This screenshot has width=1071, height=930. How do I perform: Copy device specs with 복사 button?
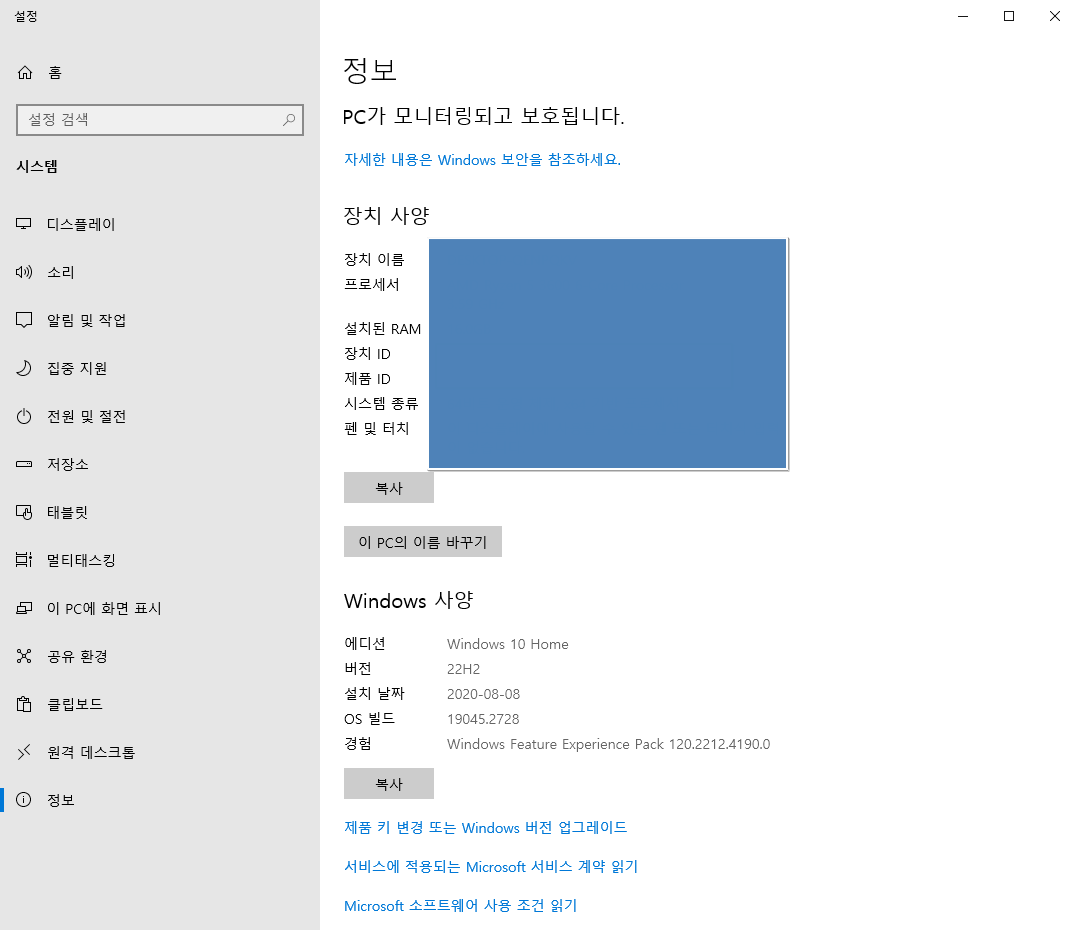click(x=389, y=488)
